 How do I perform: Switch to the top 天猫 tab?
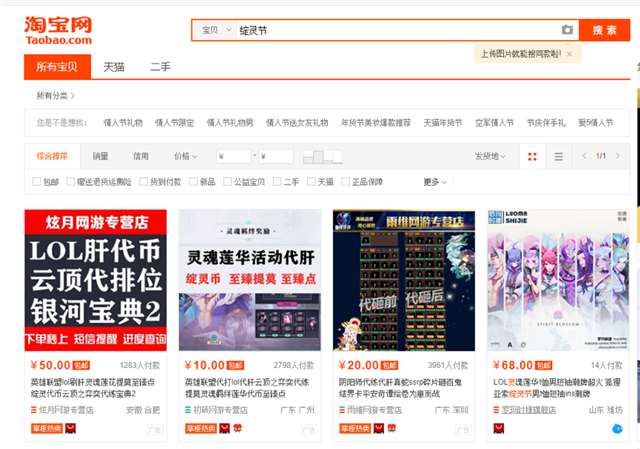[114, 67]
